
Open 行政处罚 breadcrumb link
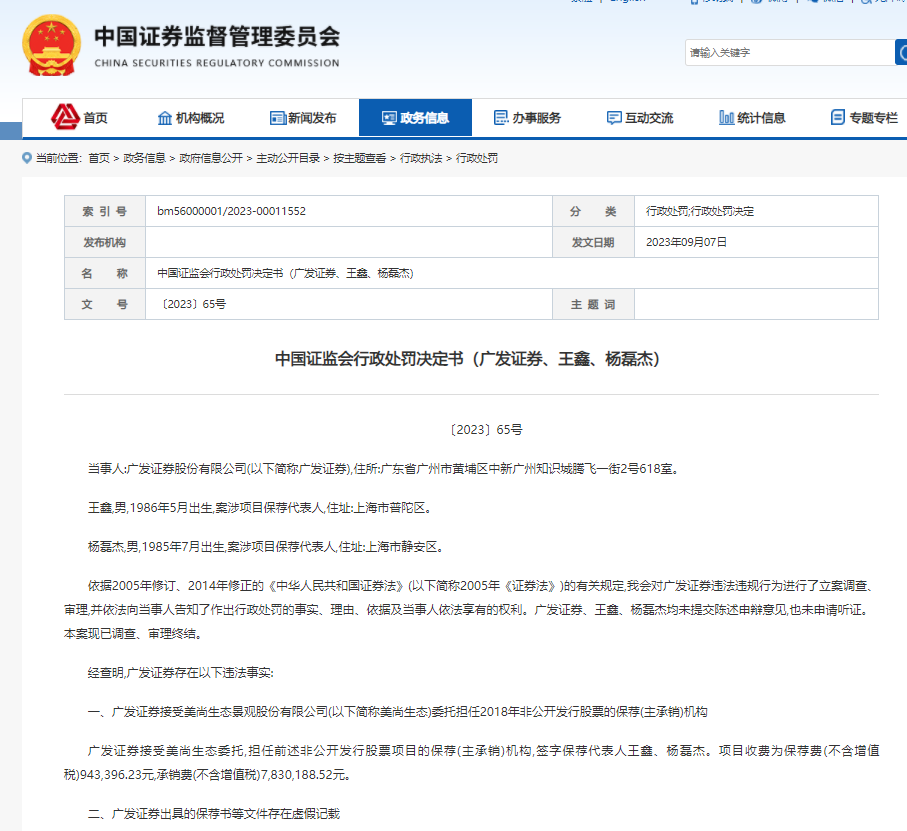[477, 158]
